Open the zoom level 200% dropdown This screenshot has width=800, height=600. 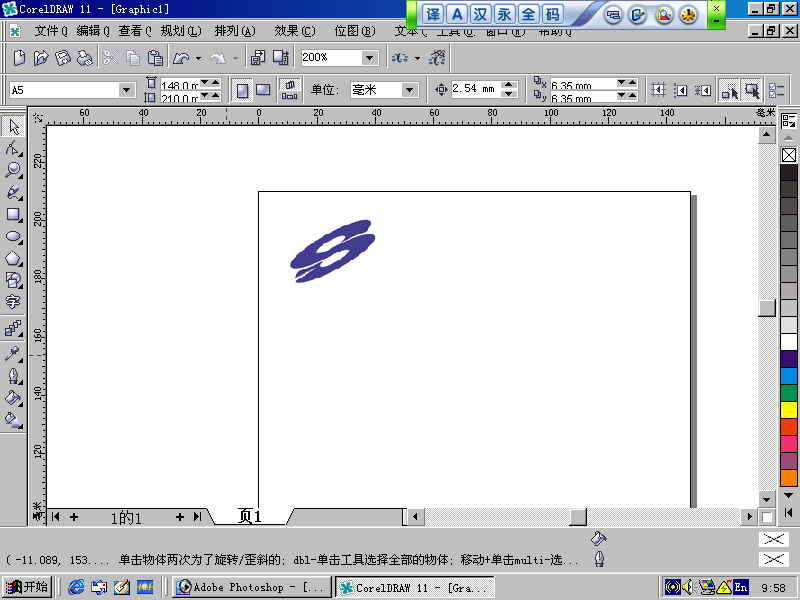[370, 58]
